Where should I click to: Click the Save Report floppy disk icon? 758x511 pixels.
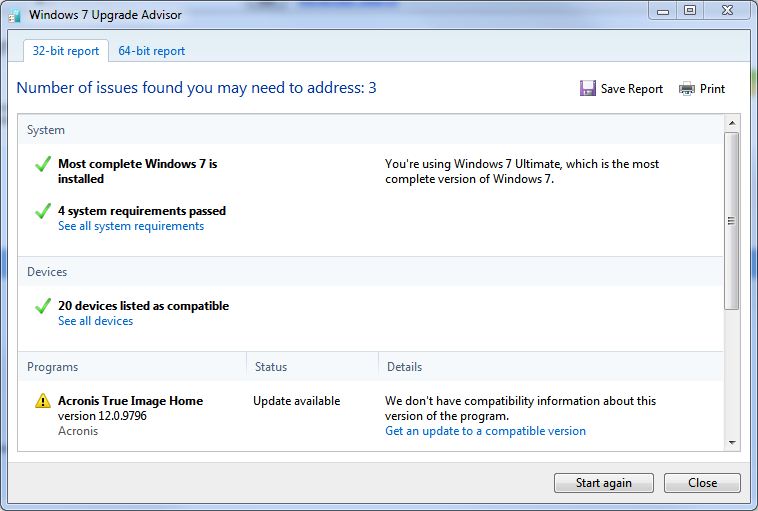point(587,88)
